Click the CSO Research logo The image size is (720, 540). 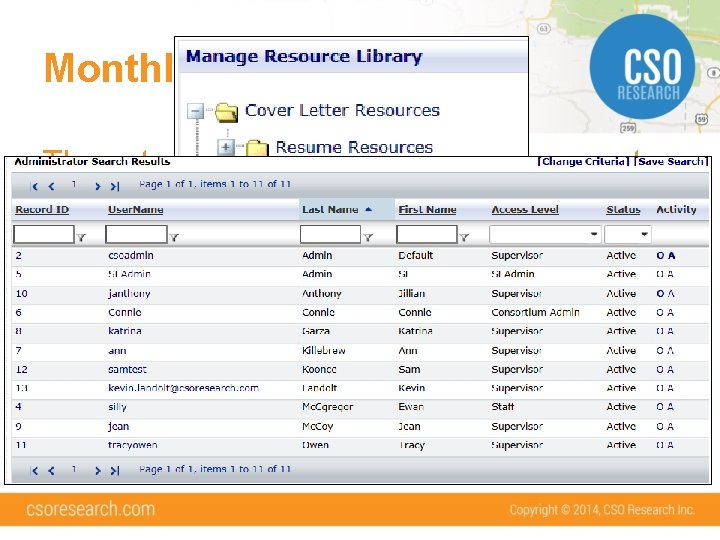(642, 67)
